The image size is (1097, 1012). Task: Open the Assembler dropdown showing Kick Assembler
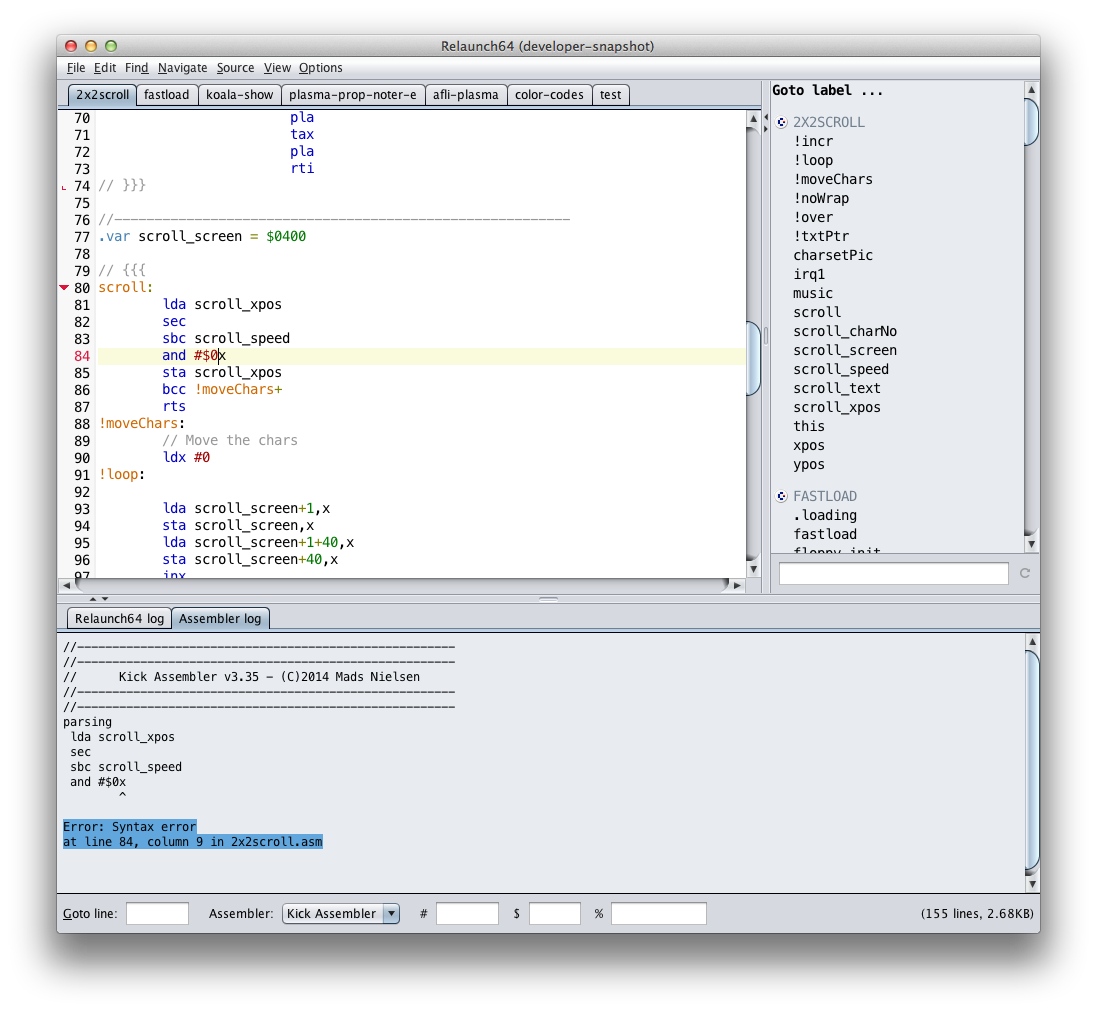[x=341, y=913]
